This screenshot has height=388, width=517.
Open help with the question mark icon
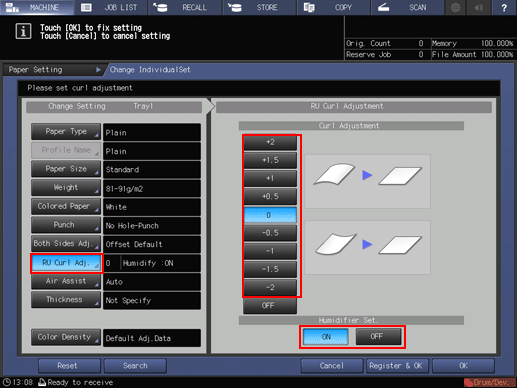(504, 7)
